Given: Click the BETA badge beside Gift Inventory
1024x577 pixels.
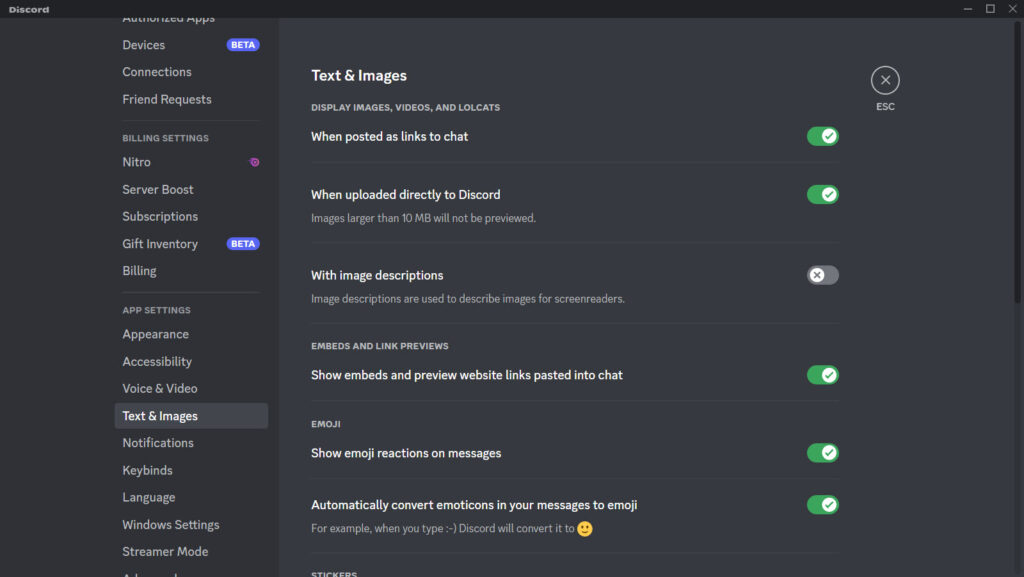Looking at the screenshot, I should coord(243,244).
